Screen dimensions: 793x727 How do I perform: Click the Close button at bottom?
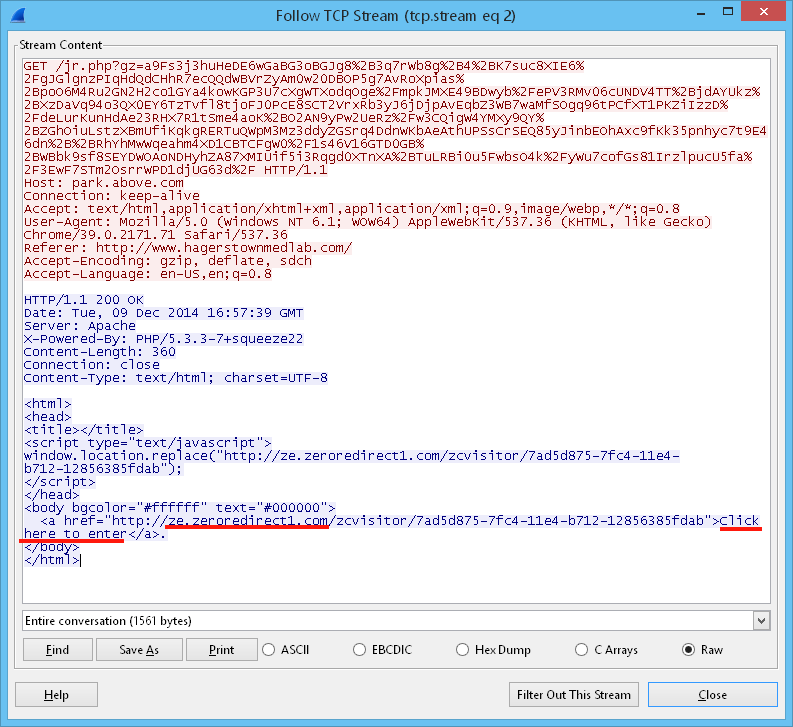point(713,695)
